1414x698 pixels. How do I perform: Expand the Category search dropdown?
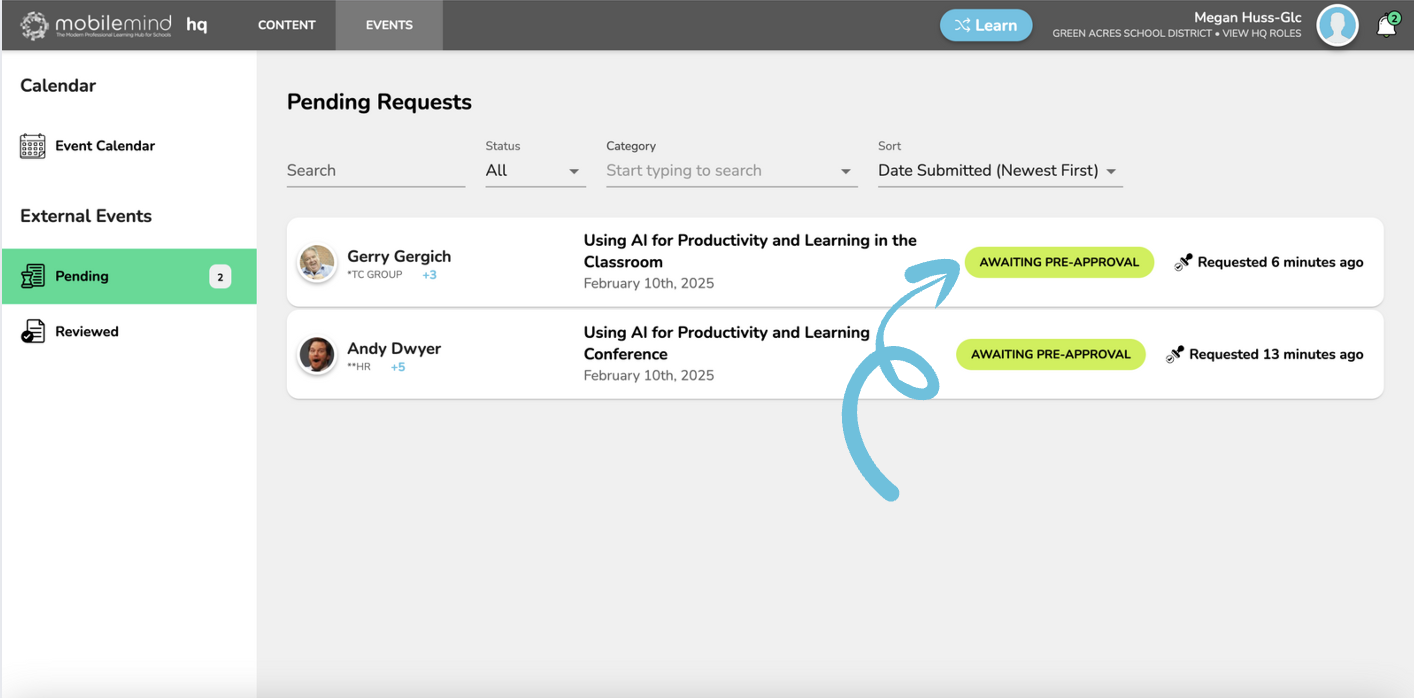click(x=845, y=171)
